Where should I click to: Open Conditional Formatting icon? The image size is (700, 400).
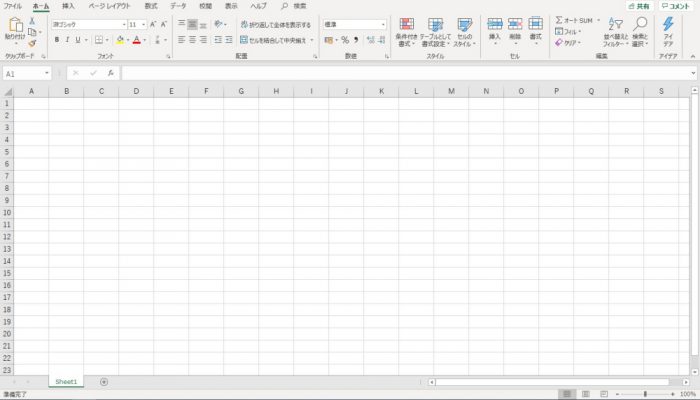tap(407, 24)
